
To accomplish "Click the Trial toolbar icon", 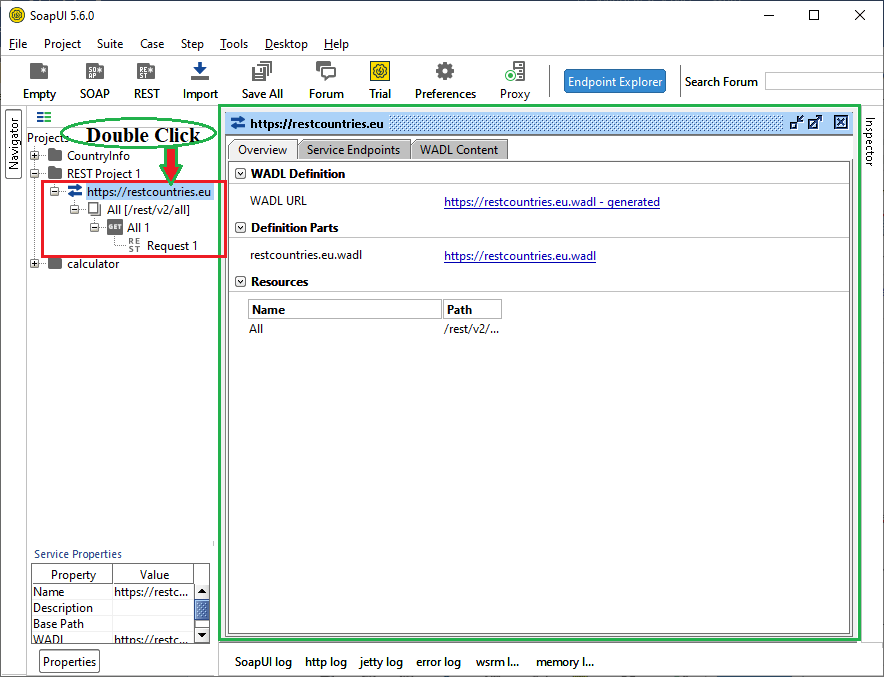I will coord(380,72).
